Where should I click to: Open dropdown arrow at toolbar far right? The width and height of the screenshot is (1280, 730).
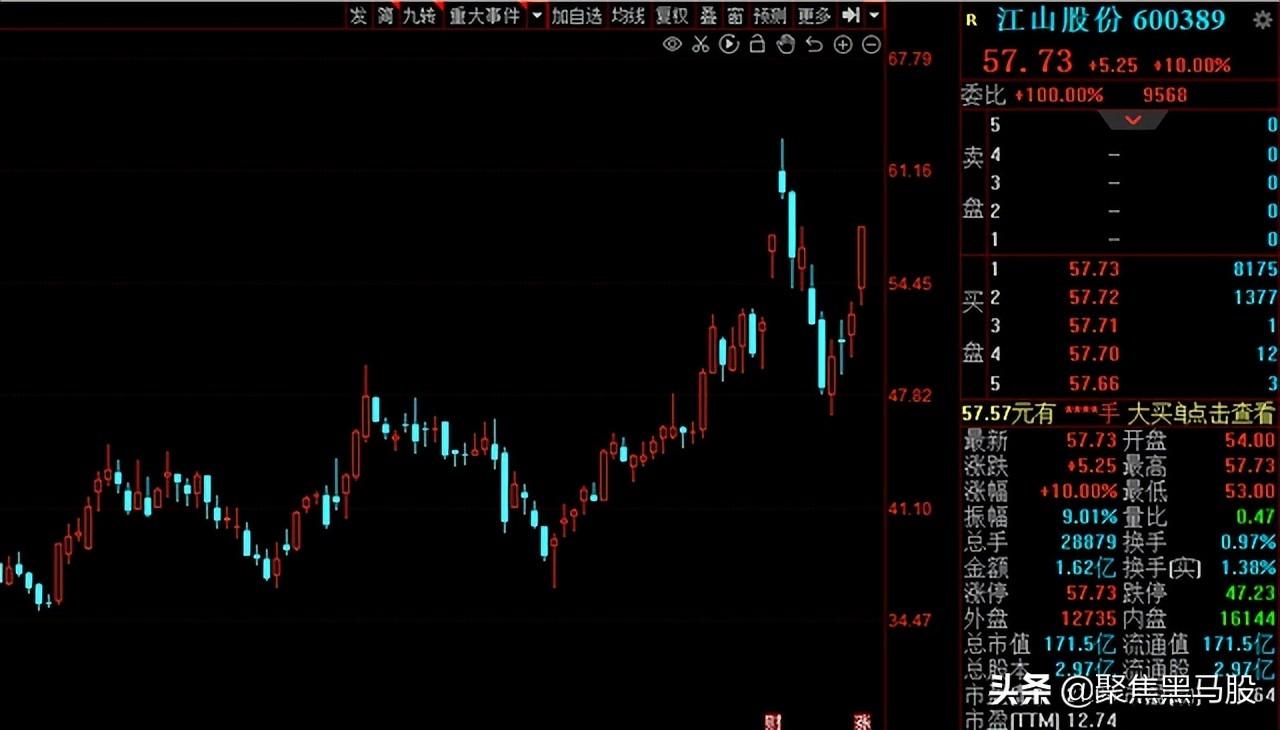(x=875, y=15)
